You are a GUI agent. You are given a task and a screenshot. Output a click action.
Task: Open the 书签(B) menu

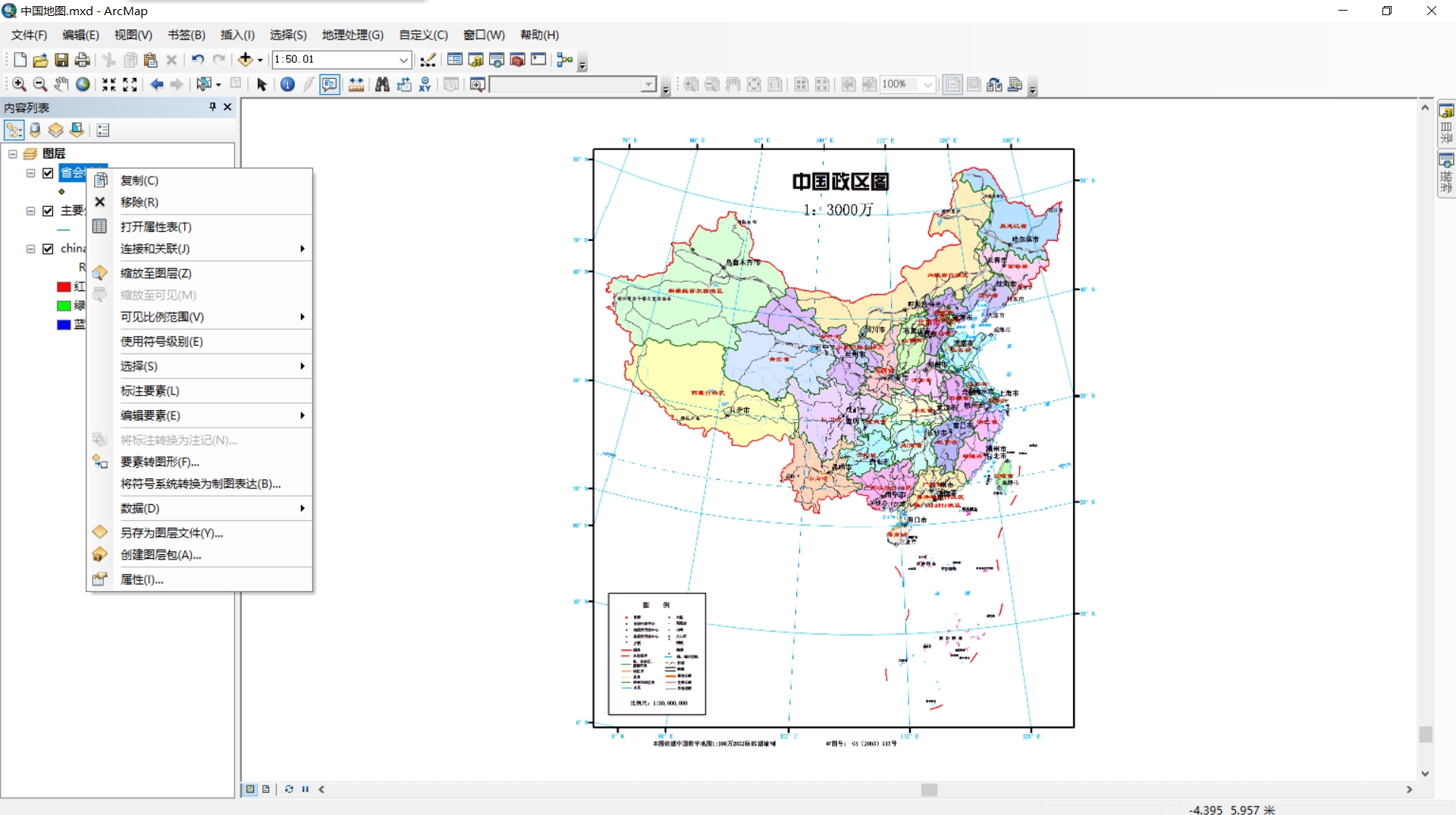pyautogui.click(x=187, y=35)
